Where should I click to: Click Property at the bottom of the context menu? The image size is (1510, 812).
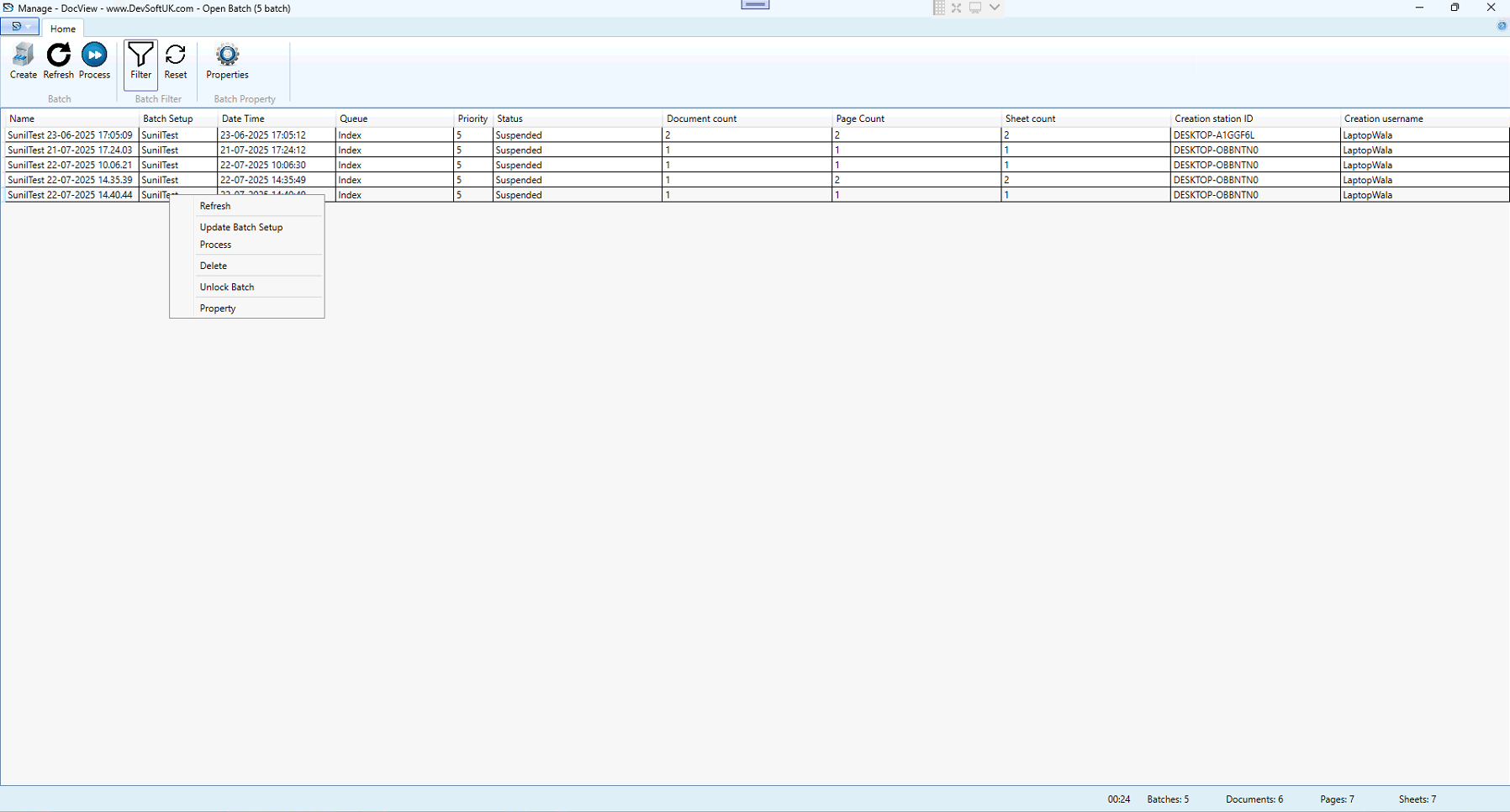click(x=217, y=308)
